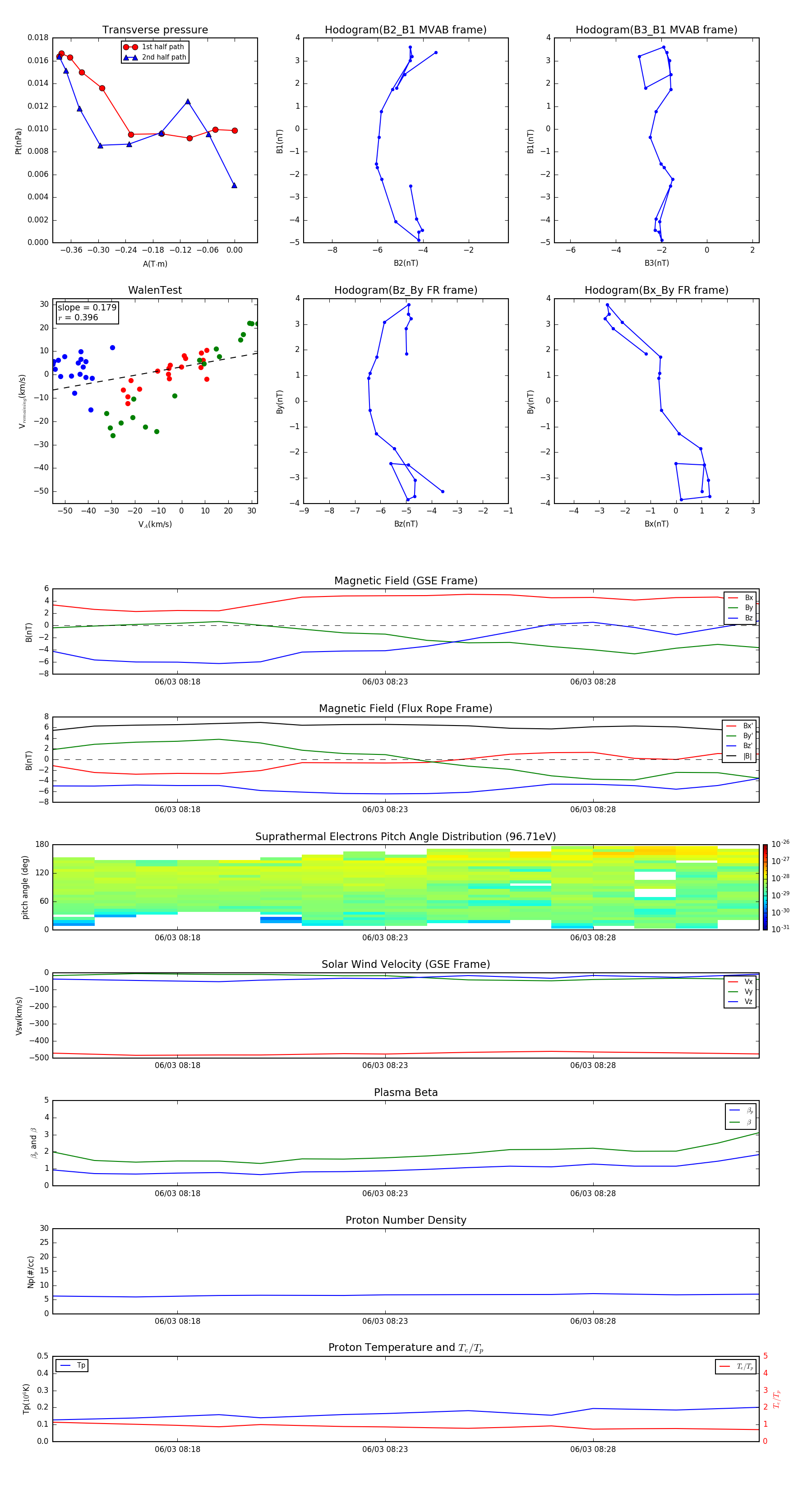
Task: Click the 'Proton Number Density' title
Action: tap(406, 1221)
